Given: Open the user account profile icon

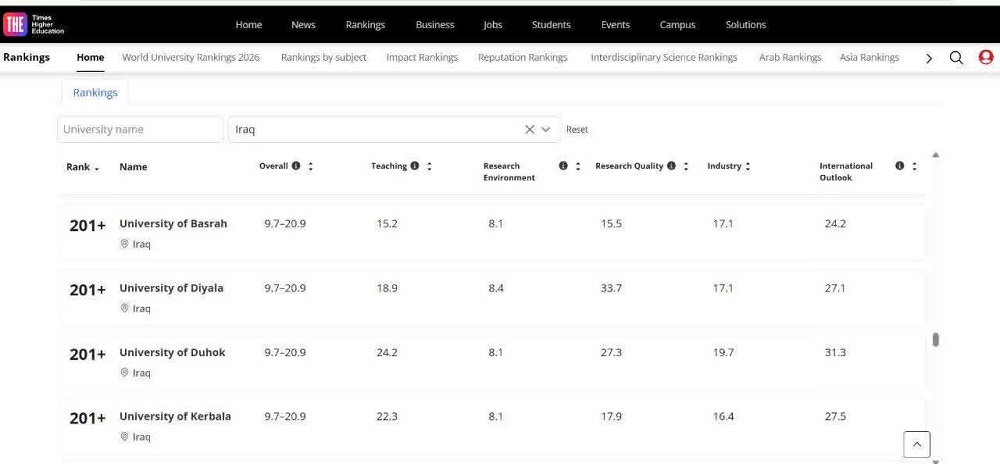Looking at the screenshot, I should (x=985, y=58).
